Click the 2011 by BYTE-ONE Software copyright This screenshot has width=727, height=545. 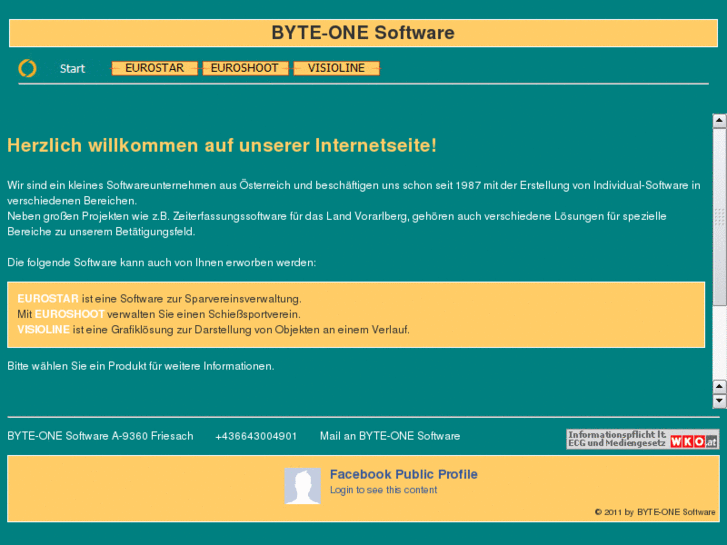click(655, 512)
